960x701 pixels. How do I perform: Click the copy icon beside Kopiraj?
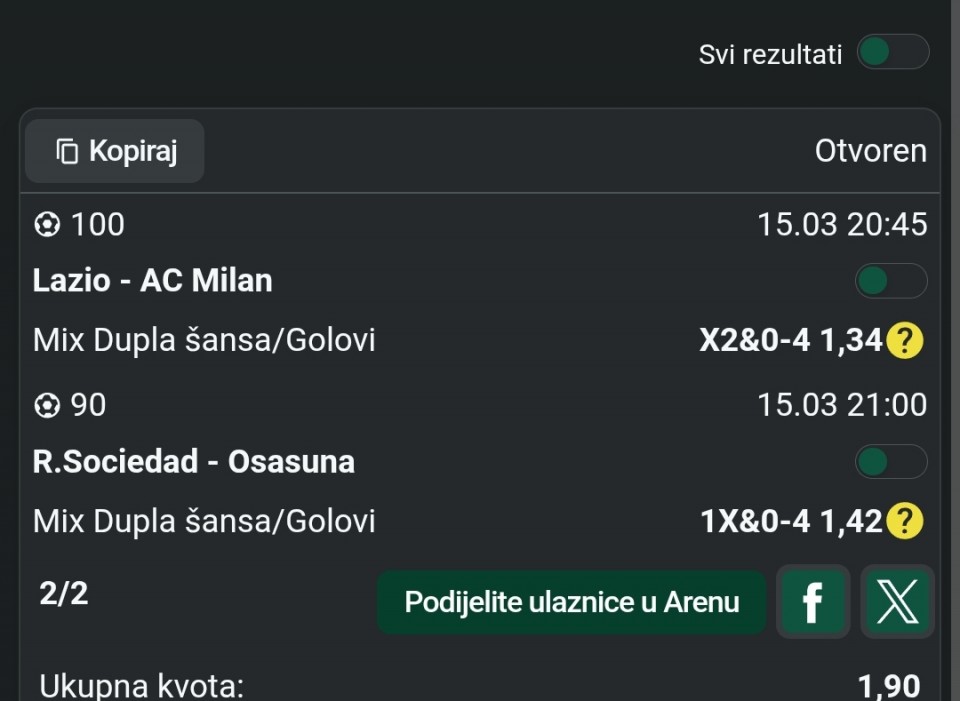tap(67, 152)
